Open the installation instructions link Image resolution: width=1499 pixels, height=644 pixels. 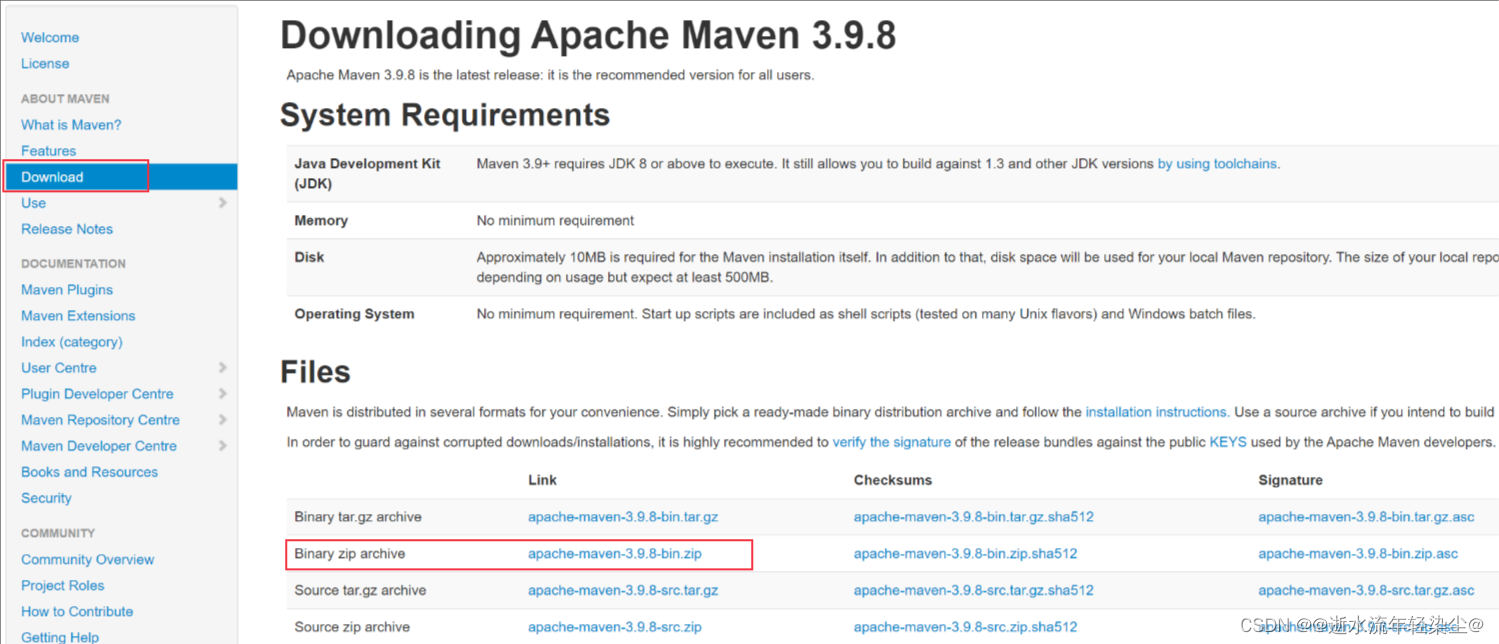click(1156, 412)
